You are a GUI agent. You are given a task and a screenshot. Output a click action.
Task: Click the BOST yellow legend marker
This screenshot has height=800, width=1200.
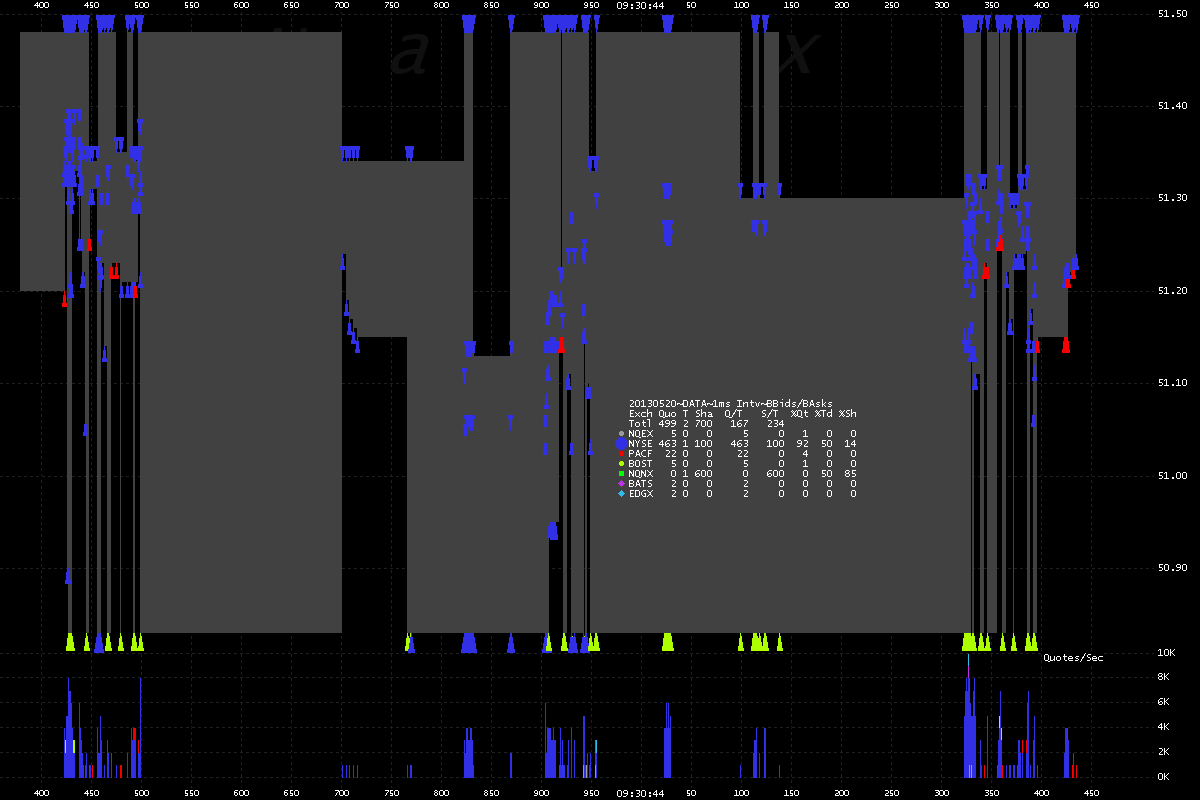tap(621, 464)
